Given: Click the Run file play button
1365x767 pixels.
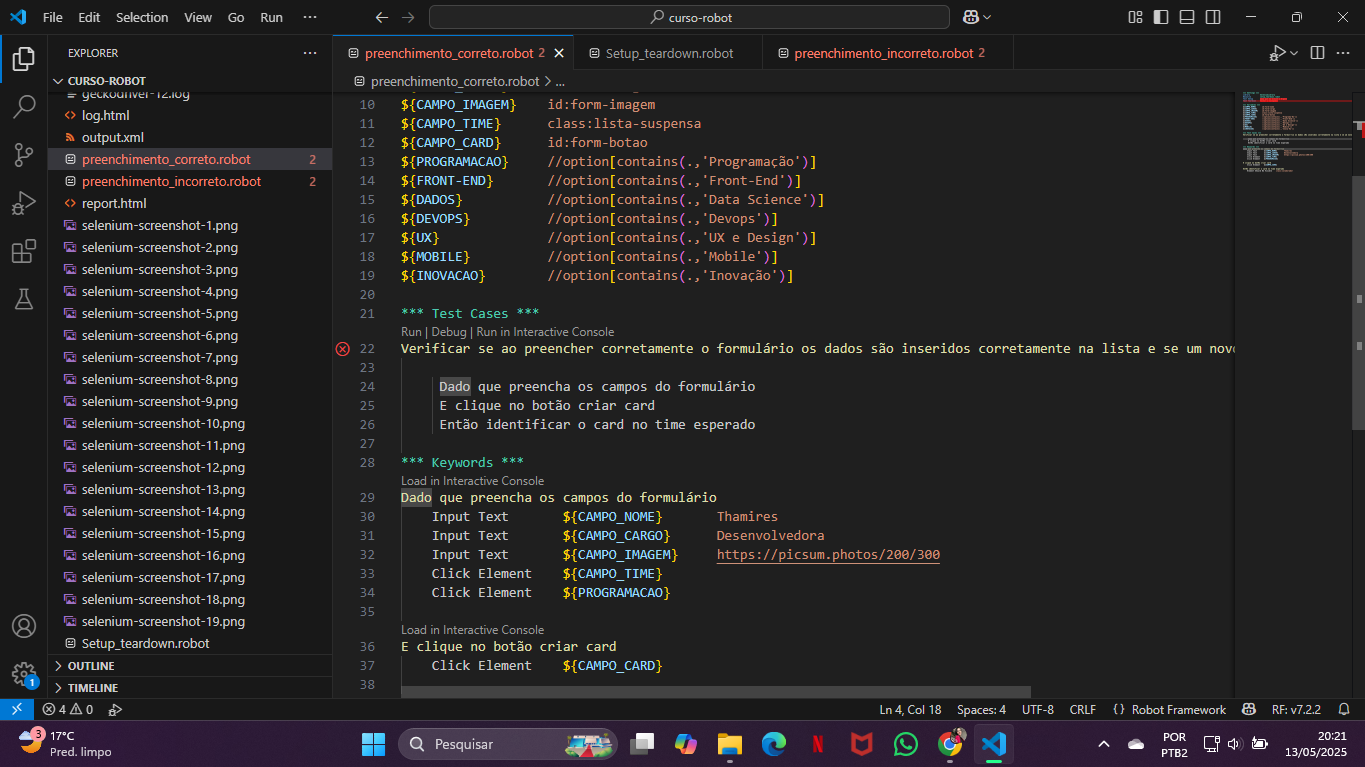Looking at the screenshot, I should tap(1278, 53).
